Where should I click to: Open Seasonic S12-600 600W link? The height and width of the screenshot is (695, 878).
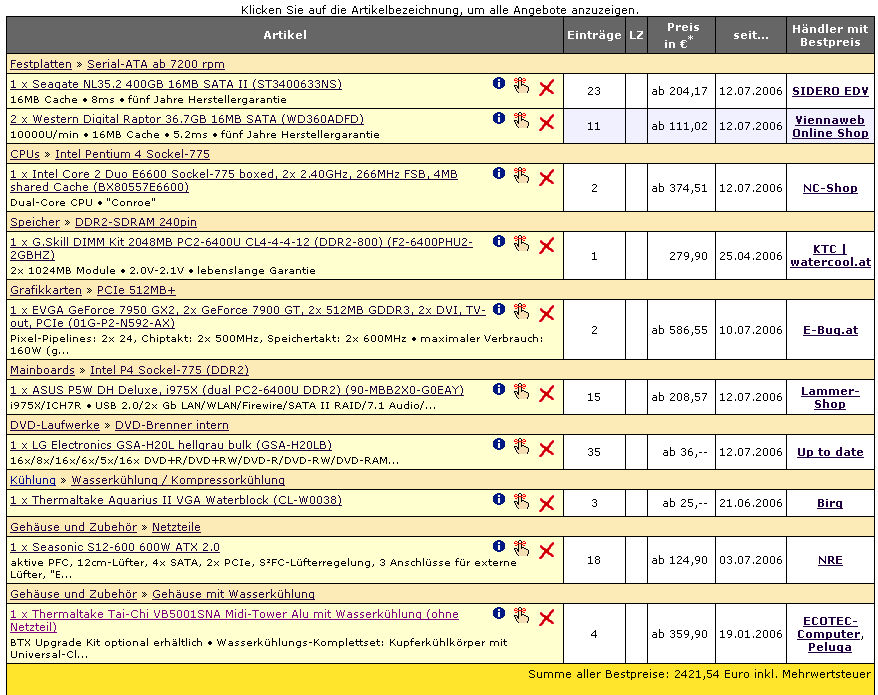tap(115, 547)
